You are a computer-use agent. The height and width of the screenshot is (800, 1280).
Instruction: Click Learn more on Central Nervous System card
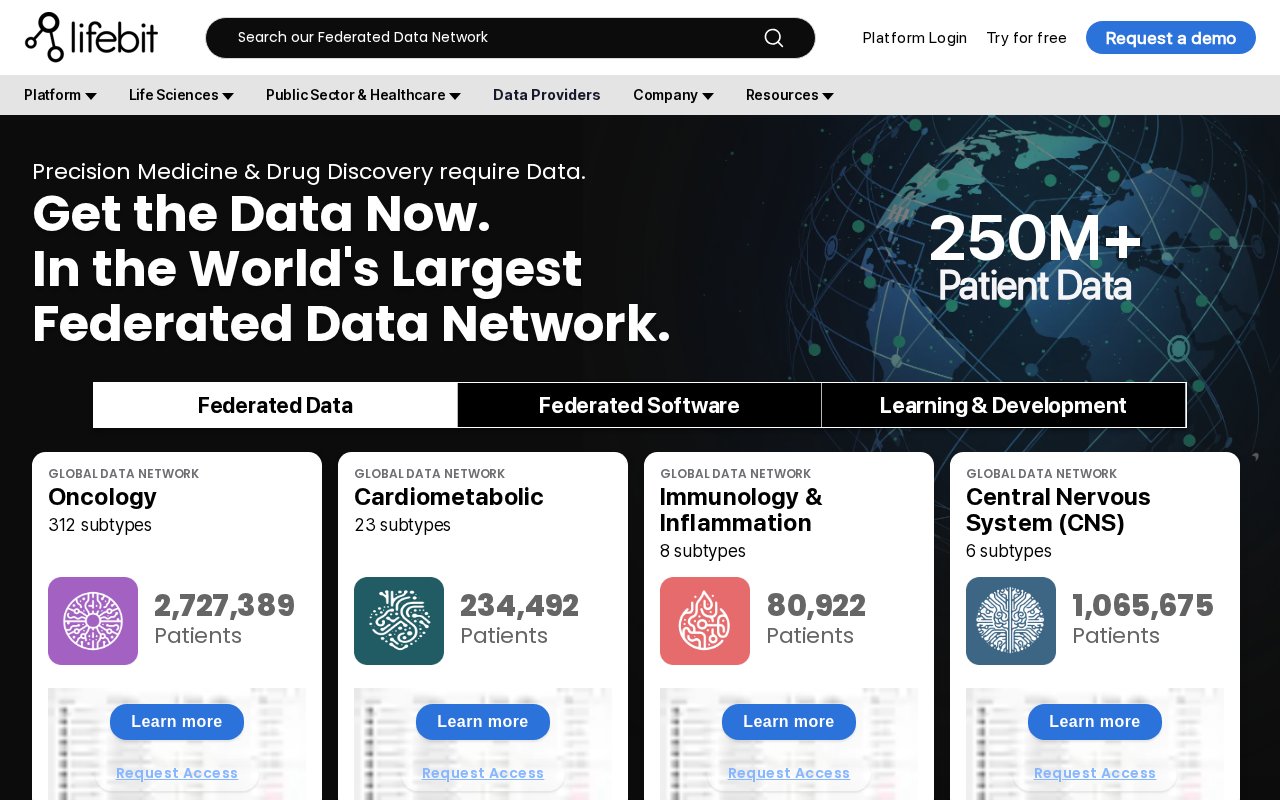[1095, 722]
